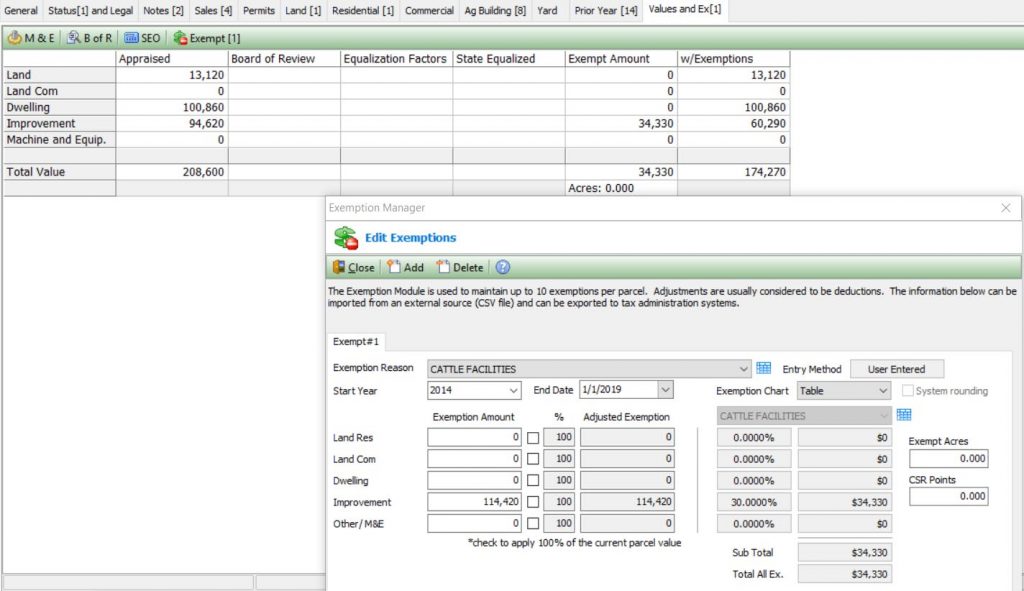Click the B of R toolbar icon
Screen dimensions: 1024x591
click(x=90, y=38)
